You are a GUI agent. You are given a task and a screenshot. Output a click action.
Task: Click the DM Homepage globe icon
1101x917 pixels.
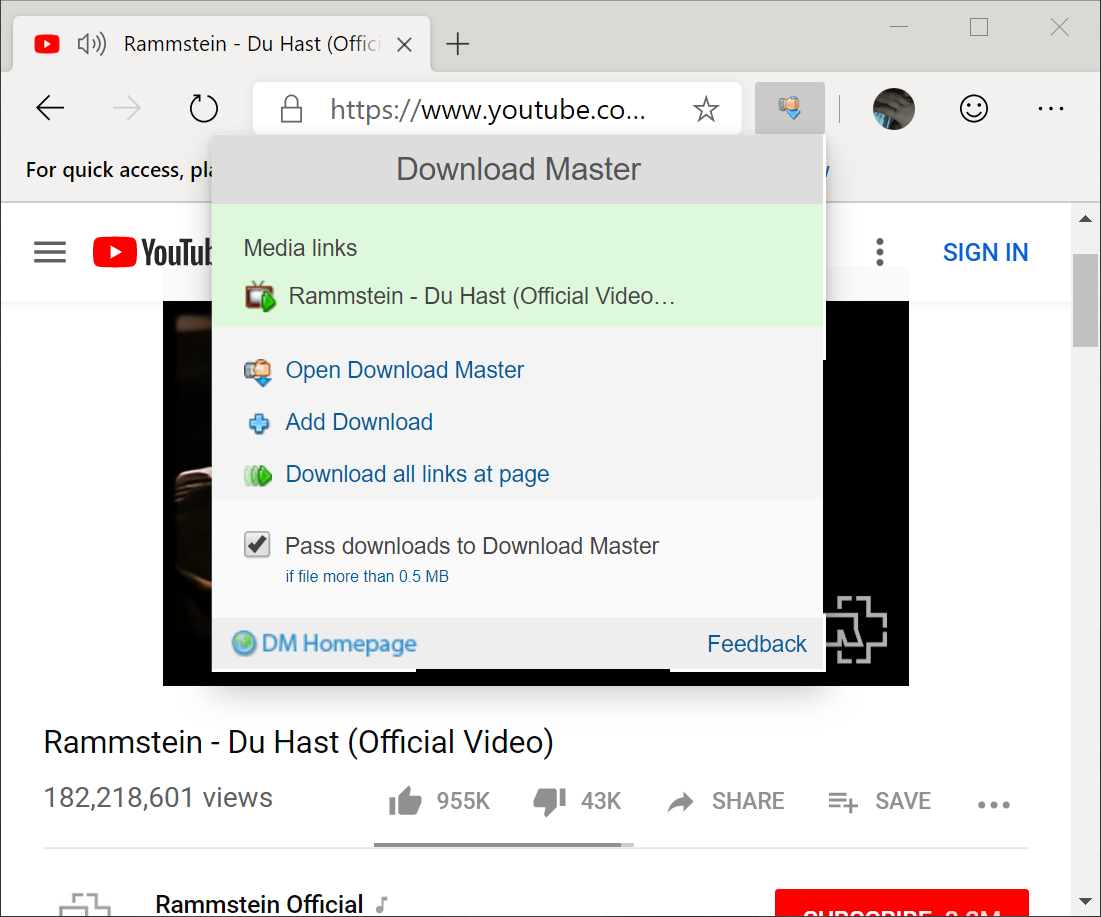pyautogui.click(x=244, y=642)
